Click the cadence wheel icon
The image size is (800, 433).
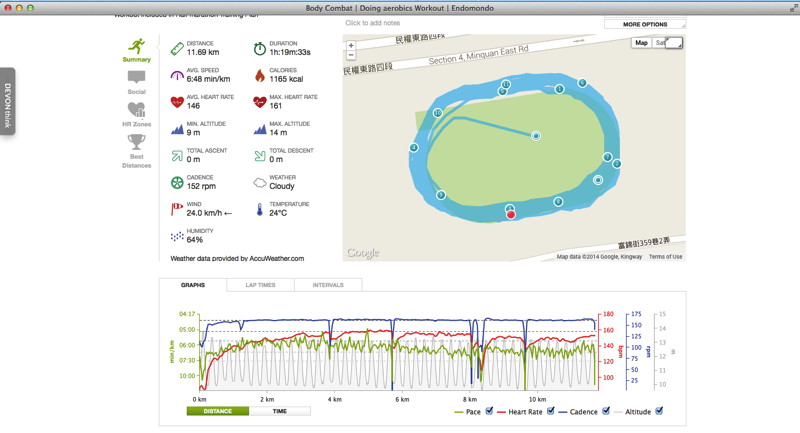(x=177, y=183)
